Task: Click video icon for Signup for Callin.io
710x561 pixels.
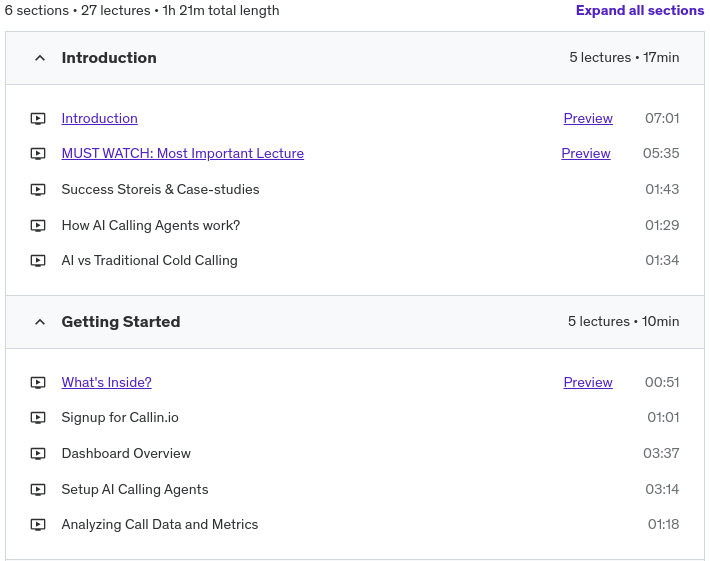Action: click(38, 418)
